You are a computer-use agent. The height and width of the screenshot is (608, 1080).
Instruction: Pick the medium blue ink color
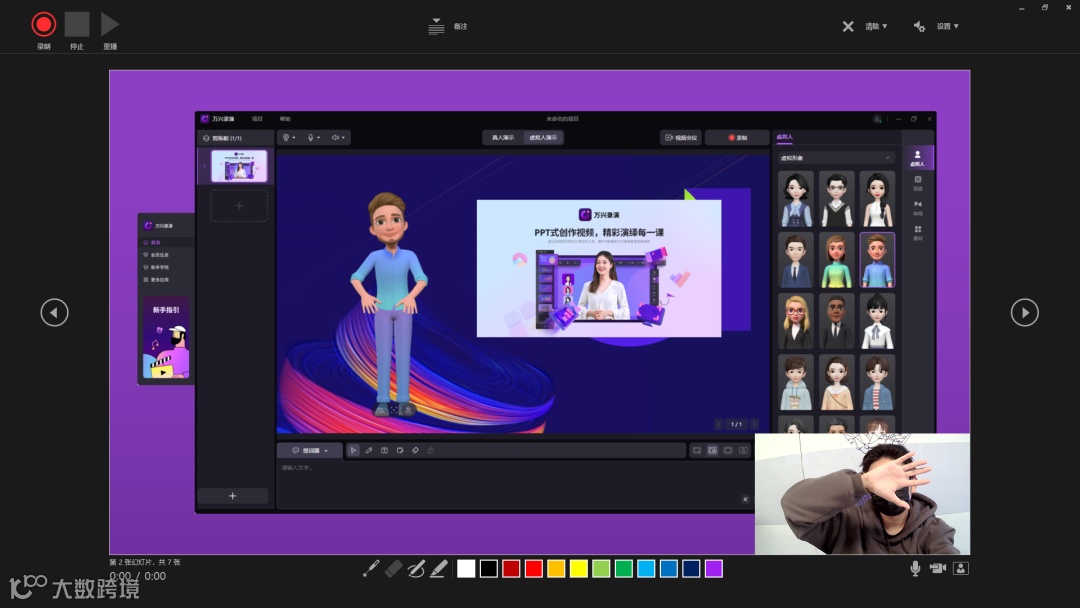click(x=669, y=569)
